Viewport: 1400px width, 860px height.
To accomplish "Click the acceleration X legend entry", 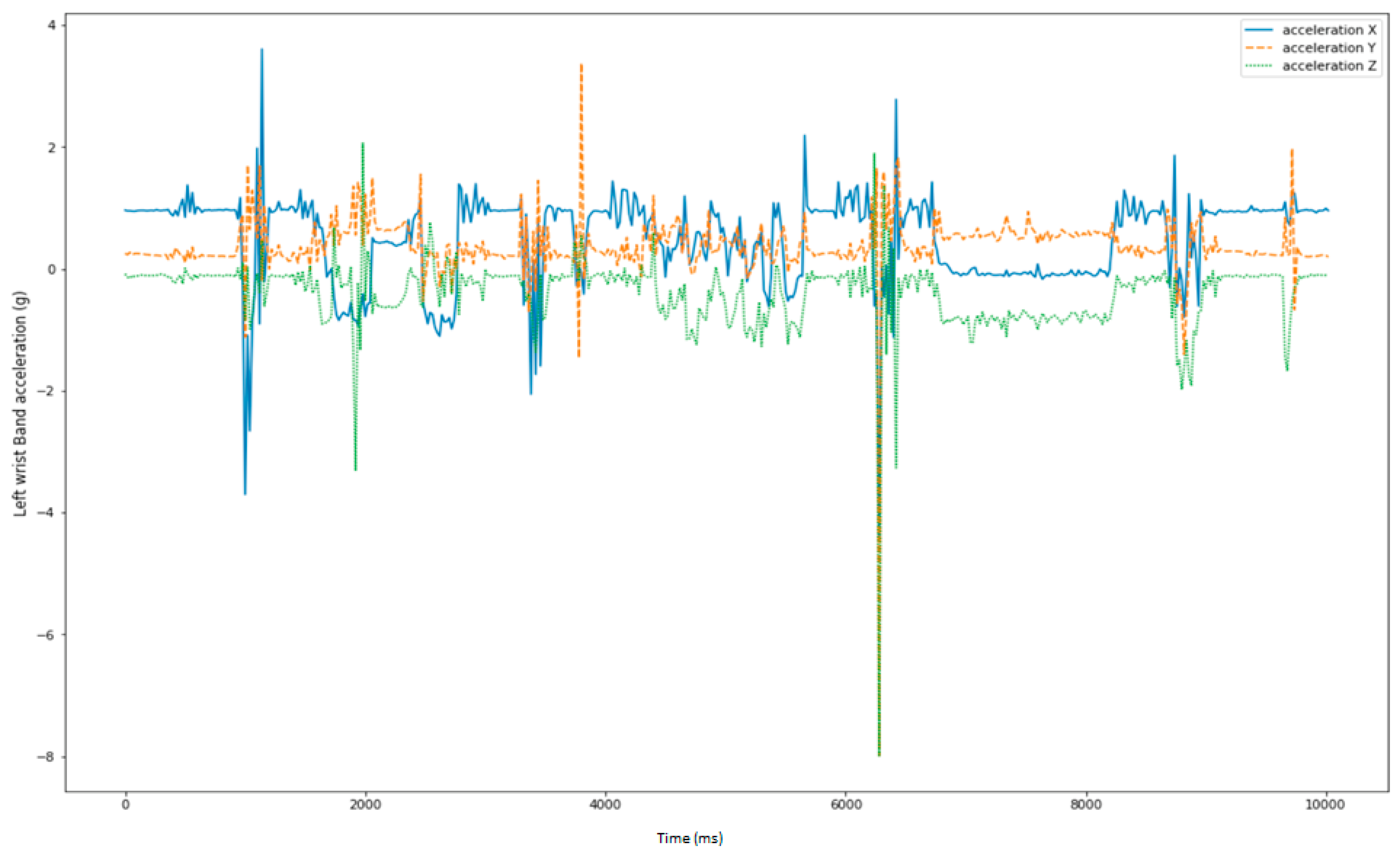I will click(1329, 30).
